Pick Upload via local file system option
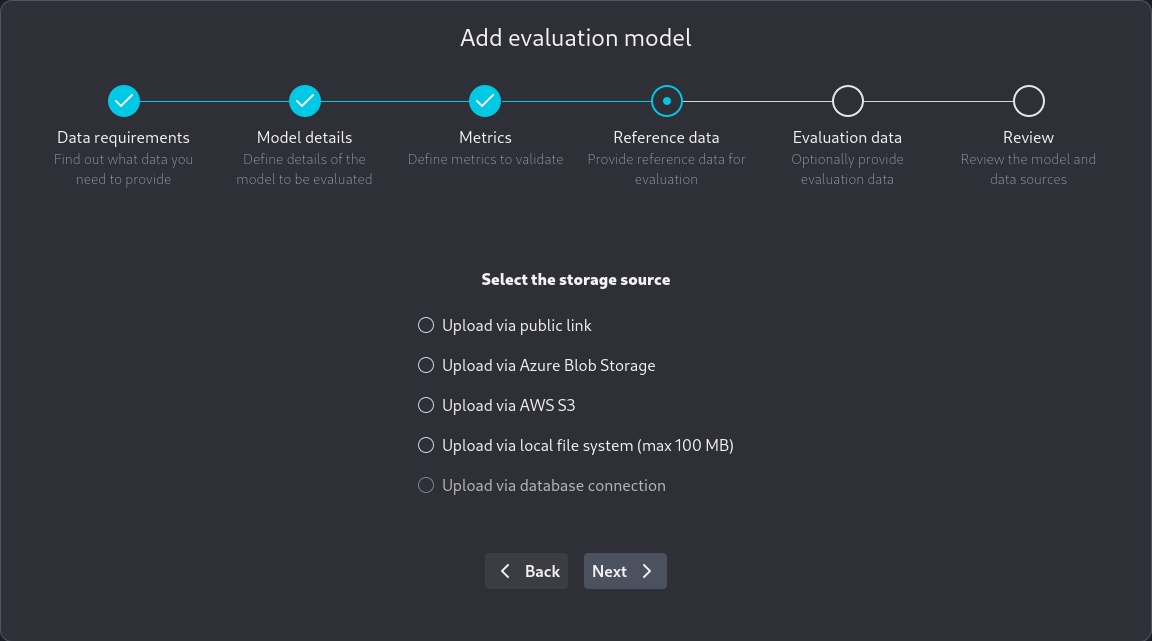 coord(426,446)
